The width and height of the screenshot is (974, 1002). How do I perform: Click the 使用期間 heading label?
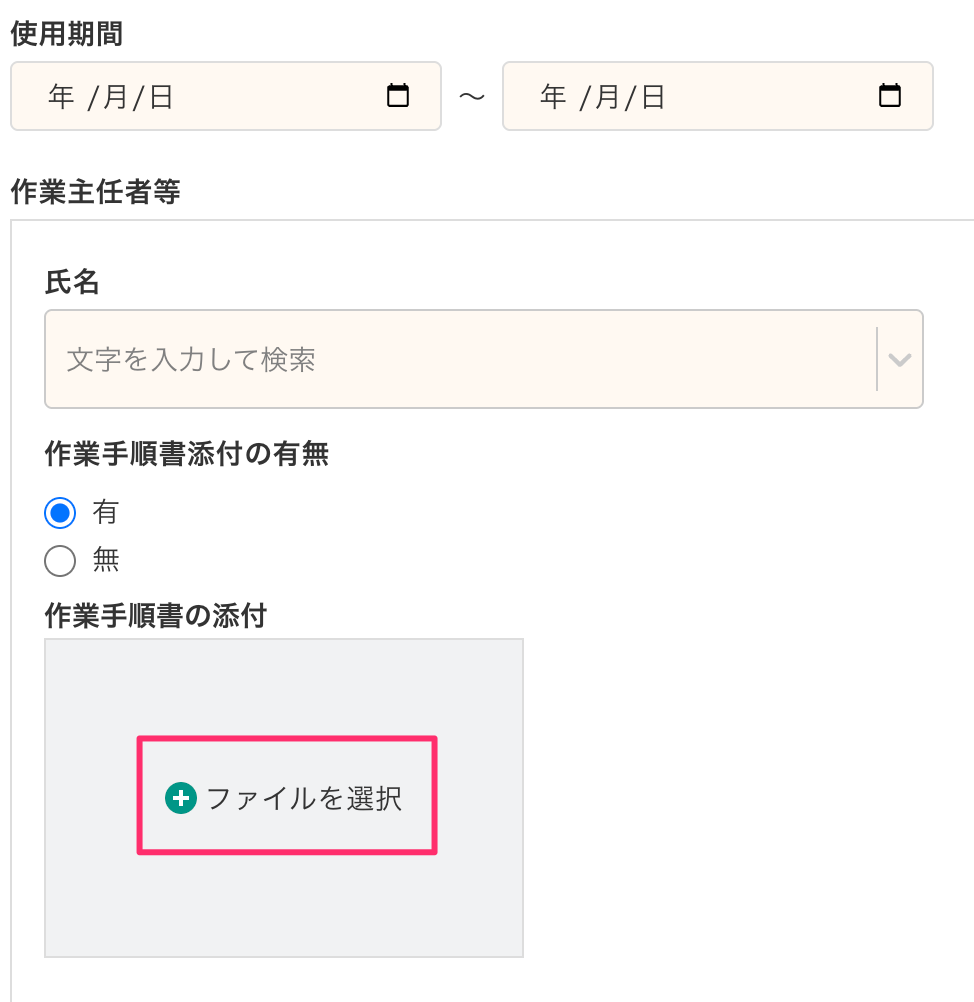coord(66,34)
